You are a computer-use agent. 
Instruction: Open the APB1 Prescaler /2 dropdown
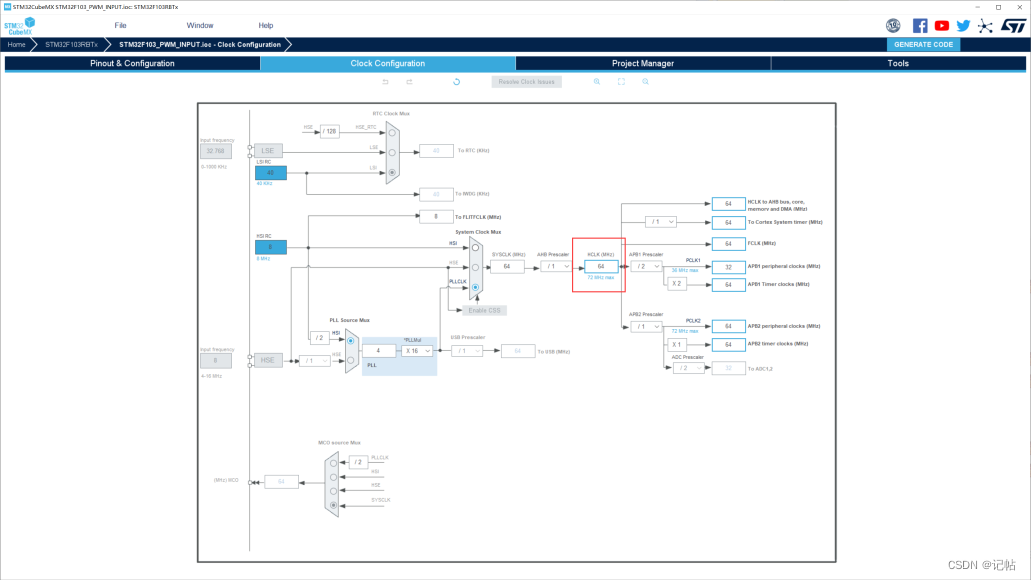pos(646,266)
